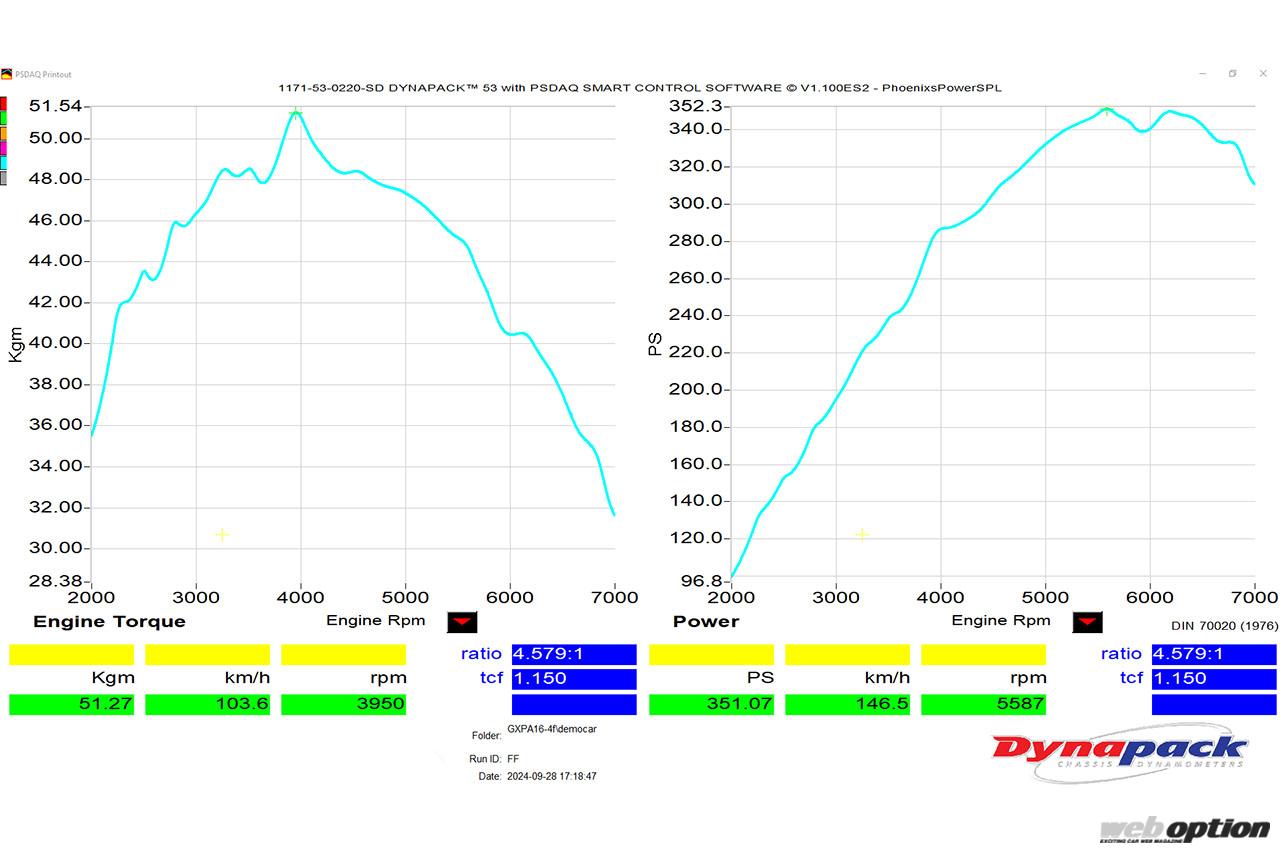1280x853 pixels.
Task: Restore down the PSDAQ Printout window
Action: [1232, 74]
